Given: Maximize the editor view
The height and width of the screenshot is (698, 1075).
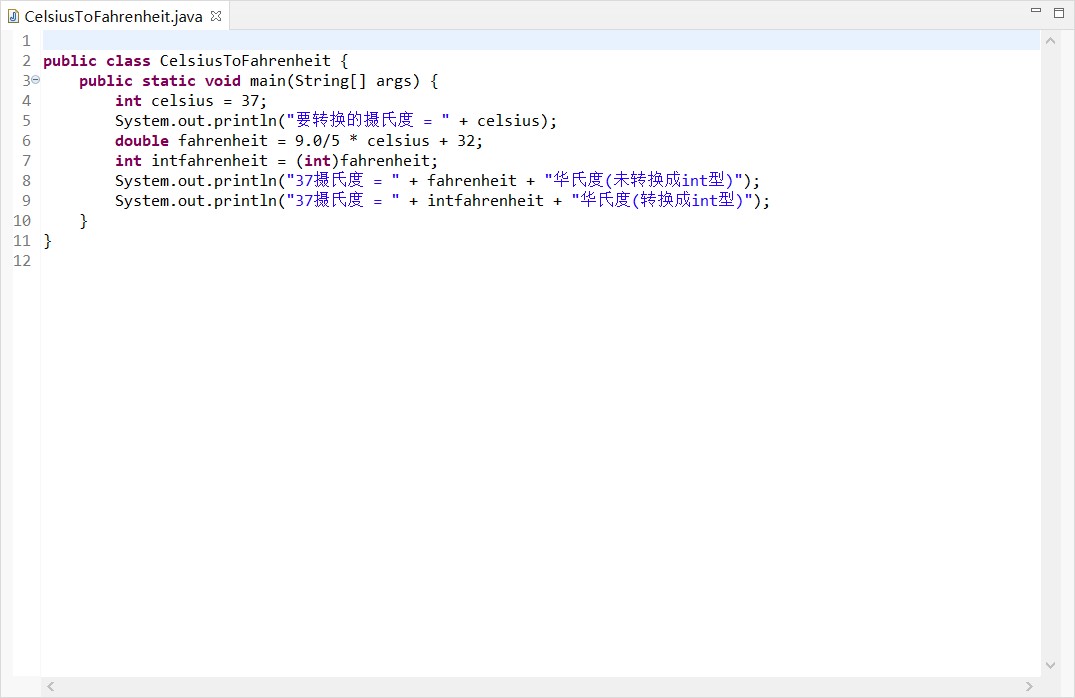Looking at the screenshot, I should [x=1059, y=12].
